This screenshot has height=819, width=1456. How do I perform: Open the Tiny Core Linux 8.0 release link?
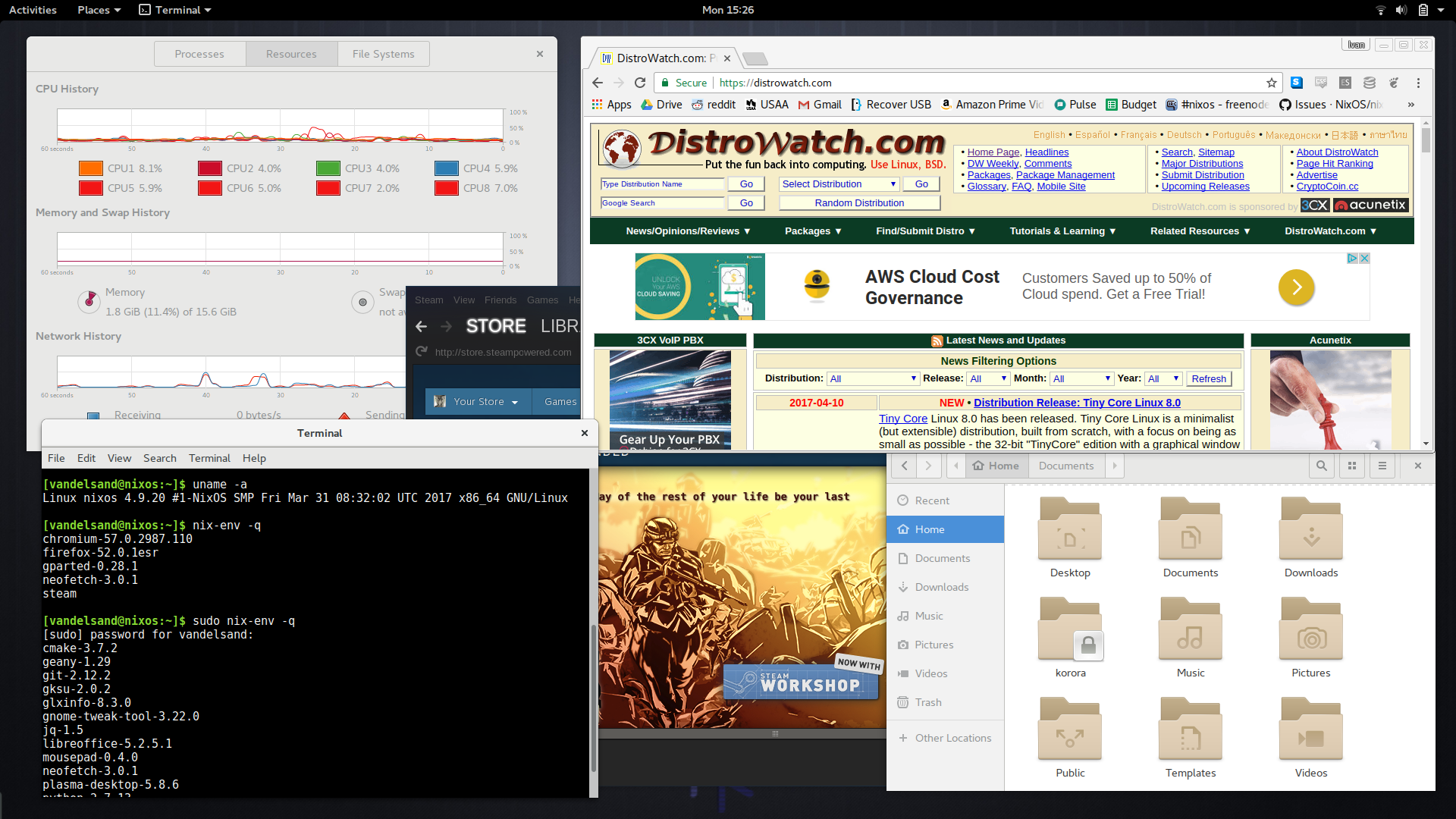coord(1077,403)
